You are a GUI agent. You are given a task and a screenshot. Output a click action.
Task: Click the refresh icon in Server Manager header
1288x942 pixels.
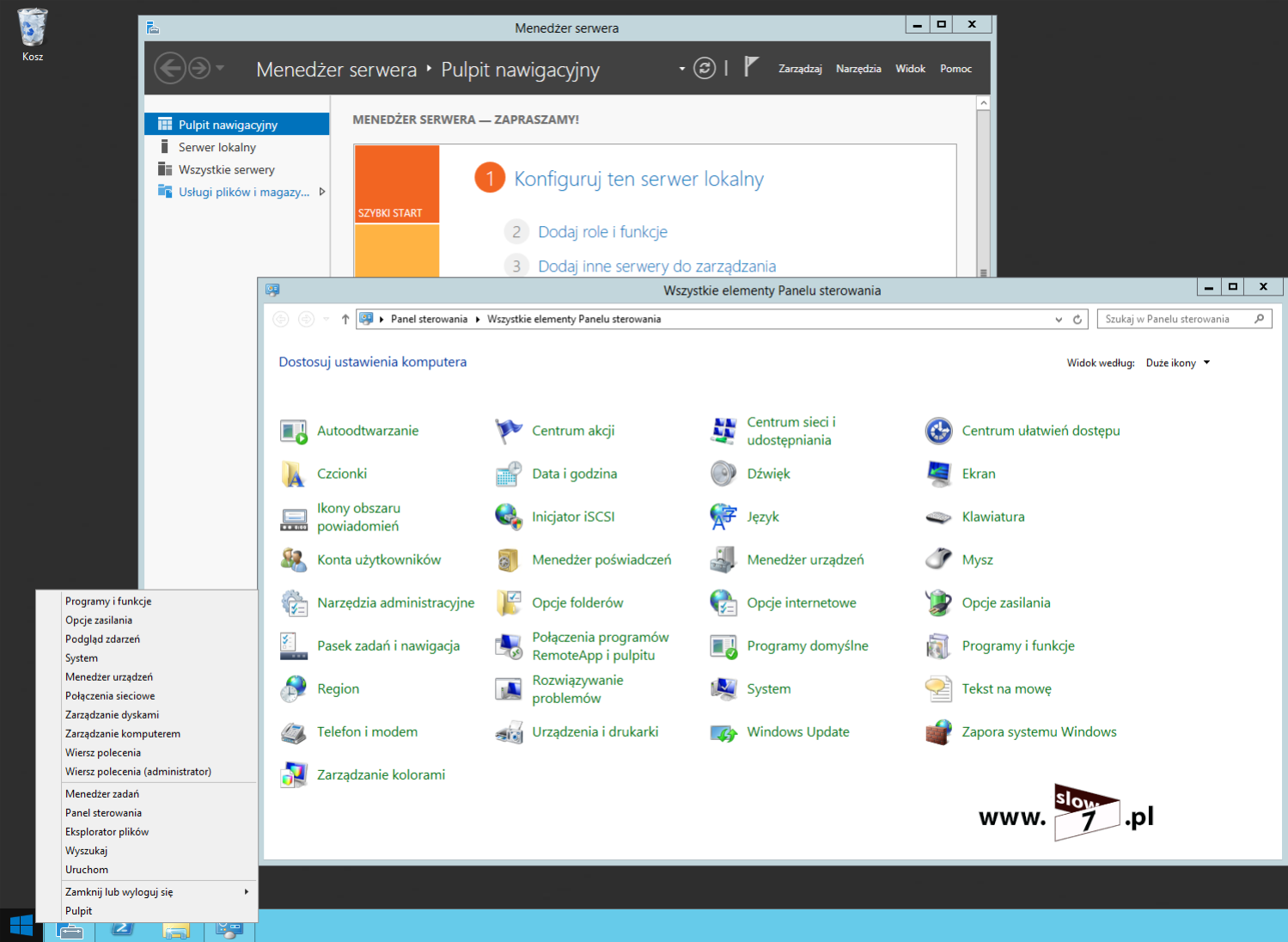705,69
